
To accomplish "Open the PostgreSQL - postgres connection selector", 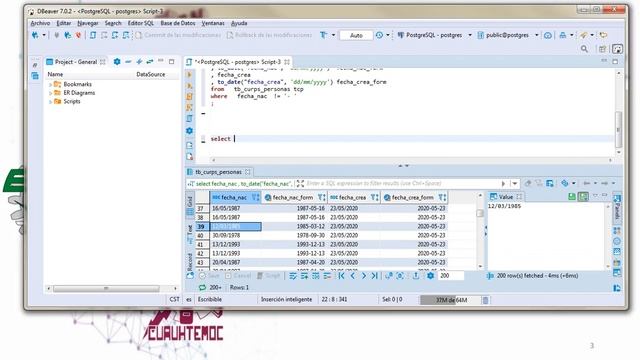I will click(x=434, y=35).
